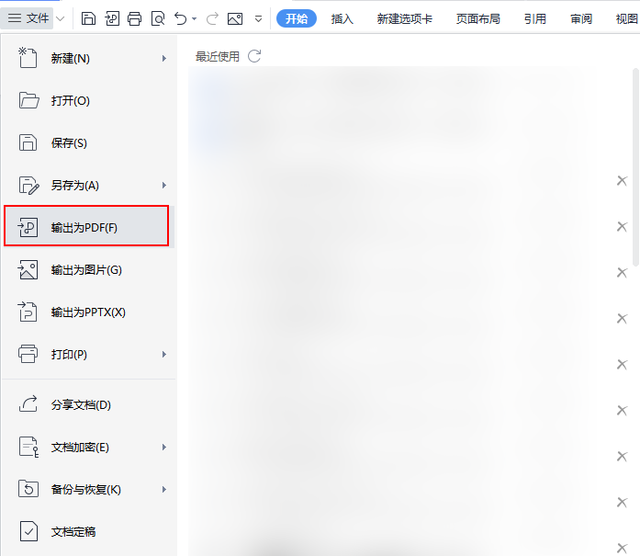Click the save icon in quick toolbar
Screen dimensions: 640x556
pos(88,19)
